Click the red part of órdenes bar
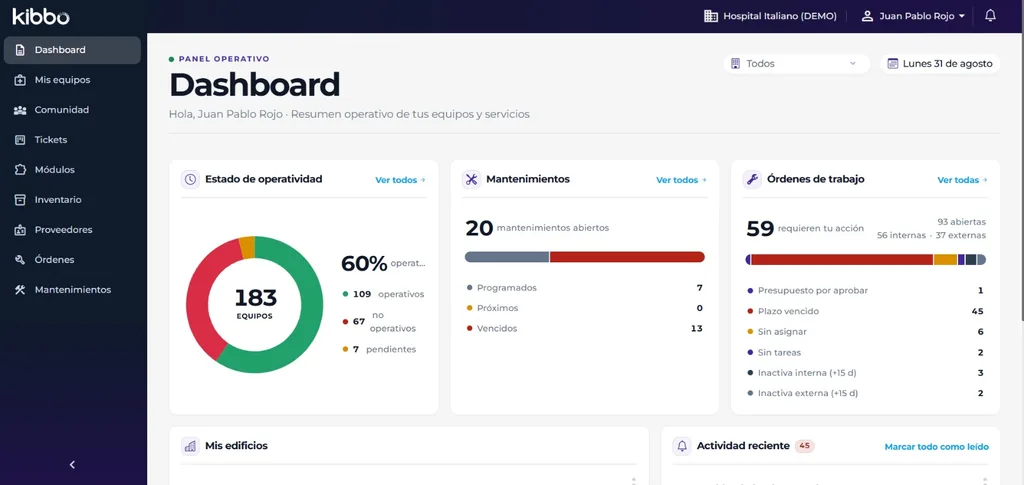Image resolution: width=1024 pixels, height=485 pixels. pyautogui.click(x=842, y=260)
